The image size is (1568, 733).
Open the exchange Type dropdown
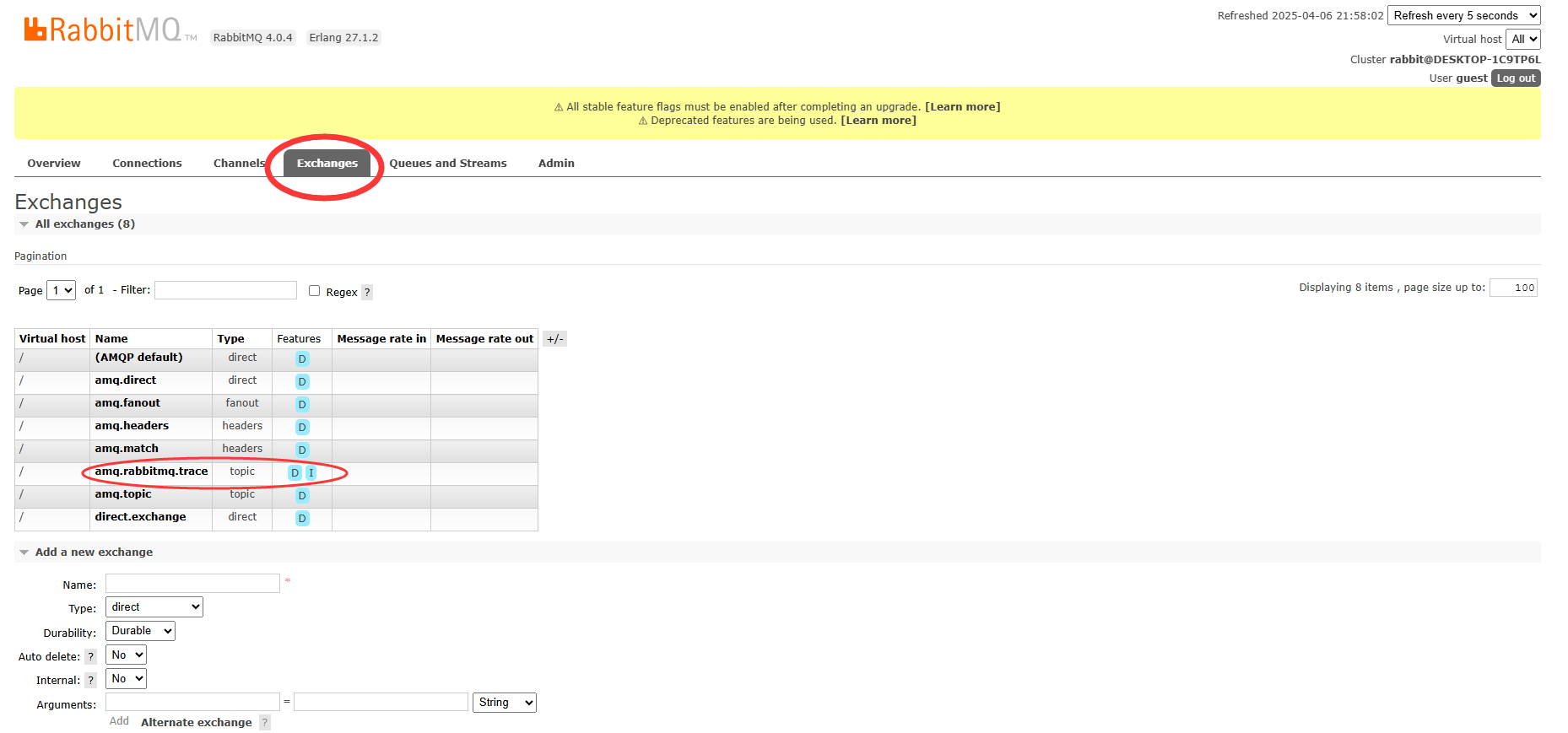point(154,606)
